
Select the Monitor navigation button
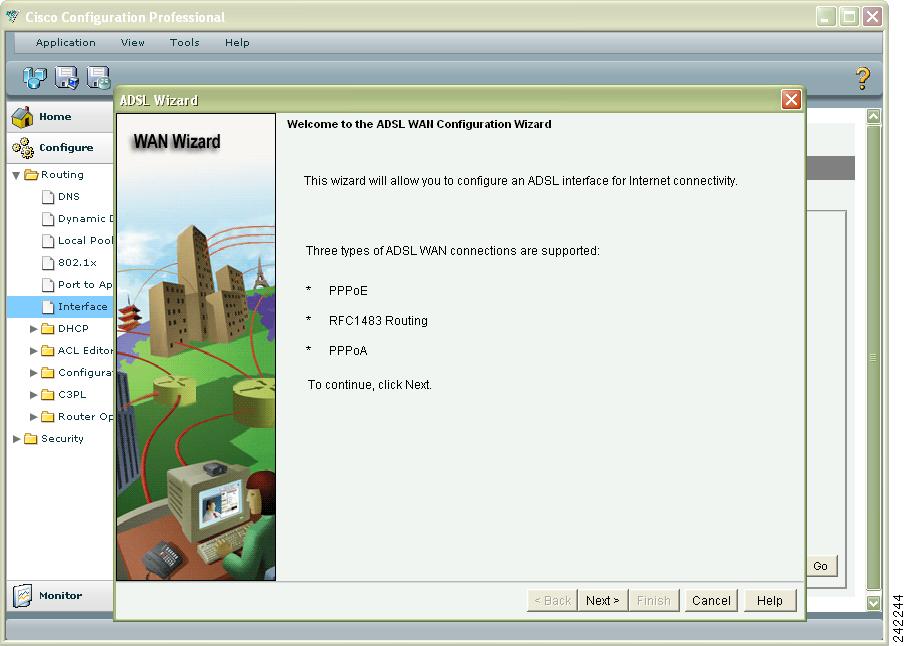point(60,596)
